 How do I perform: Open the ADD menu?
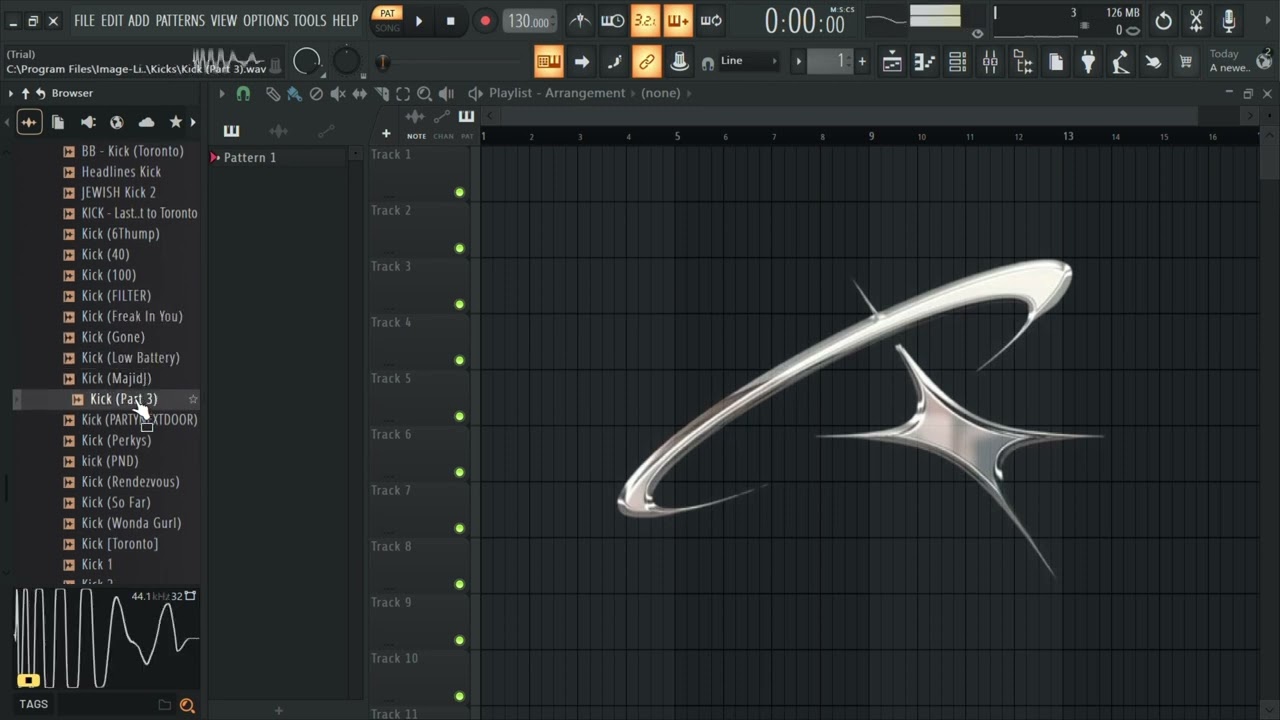(x=139, y=20)
